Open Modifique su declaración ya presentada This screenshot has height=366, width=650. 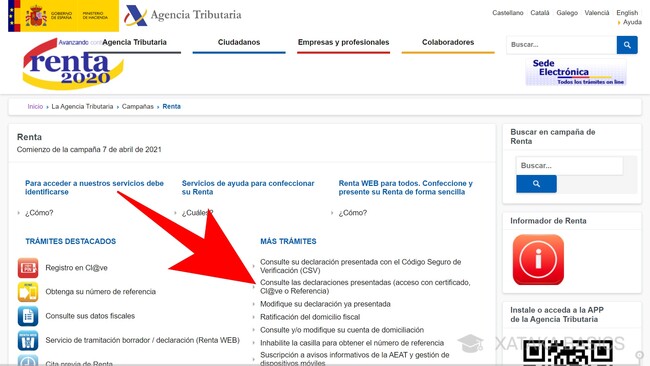coord(325,304)
